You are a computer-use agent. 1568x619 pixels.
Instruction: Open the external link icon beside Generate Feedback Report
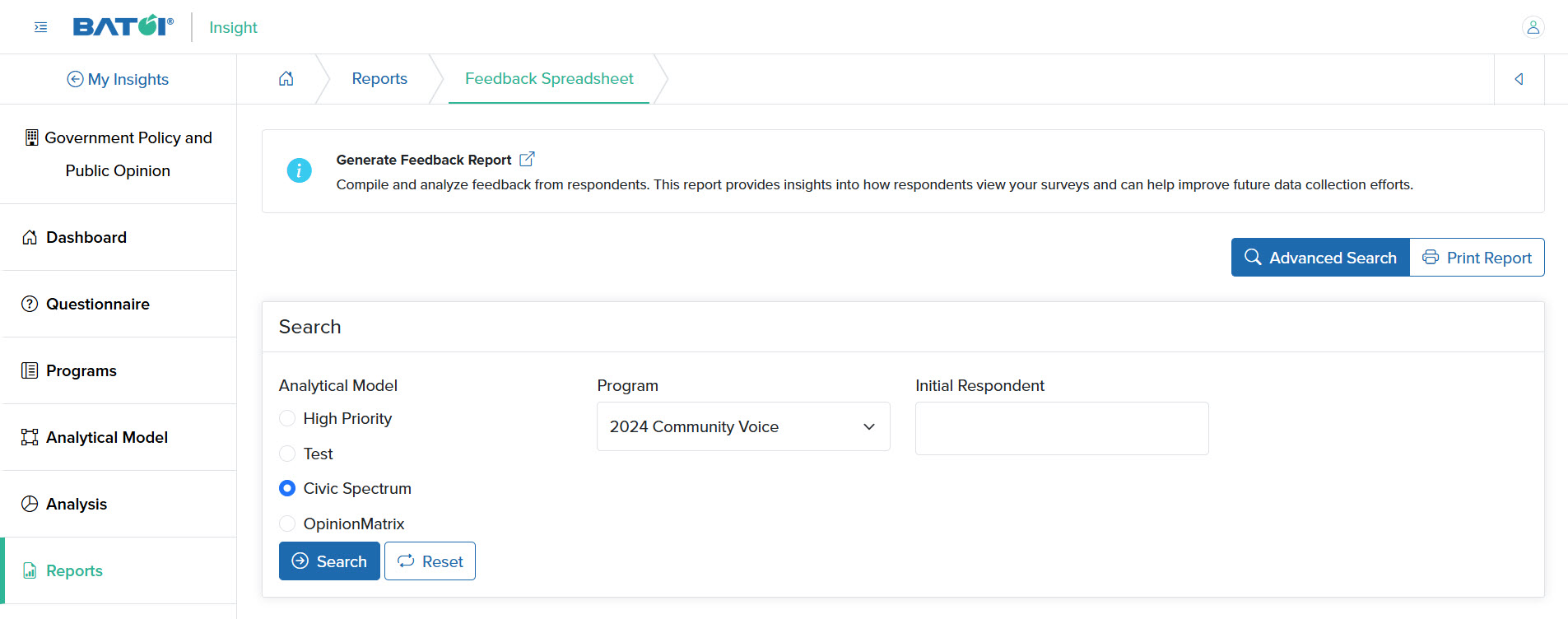pos(527,159)
